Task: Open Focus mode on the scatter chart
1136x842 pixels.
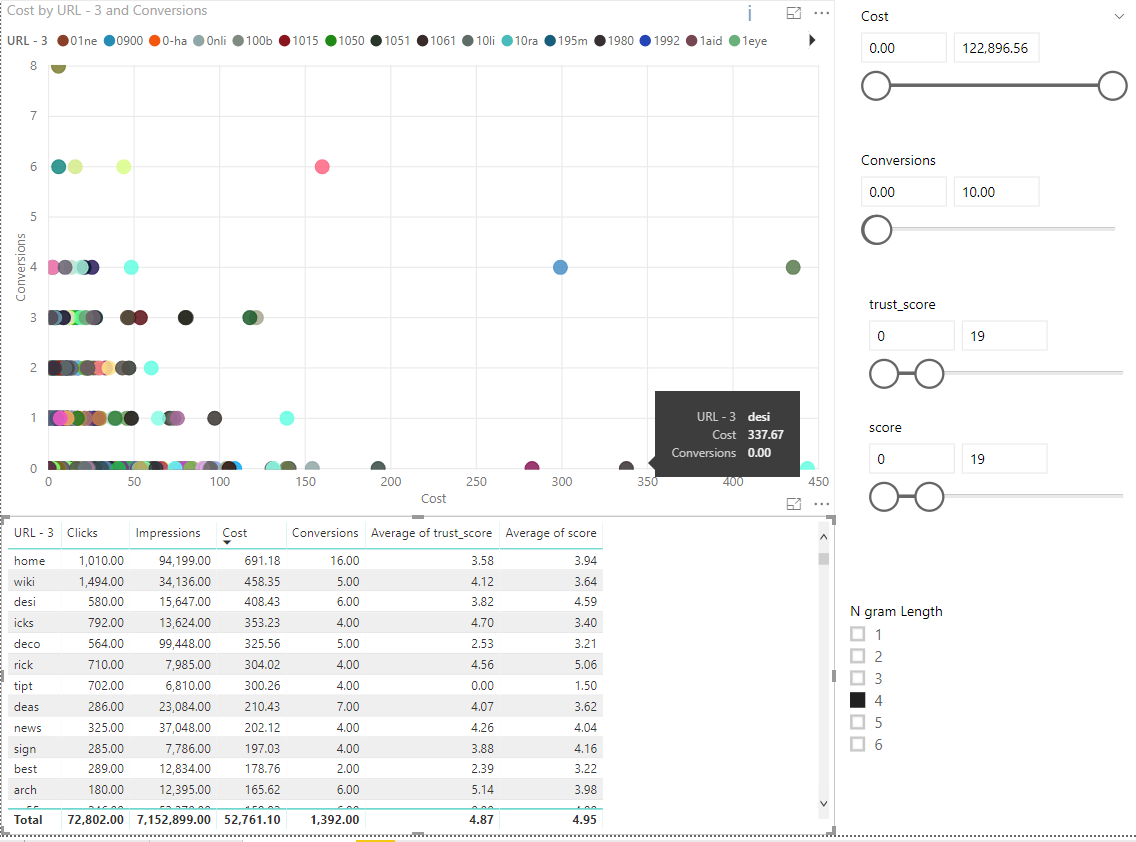Action: click(x=795, y=14)
